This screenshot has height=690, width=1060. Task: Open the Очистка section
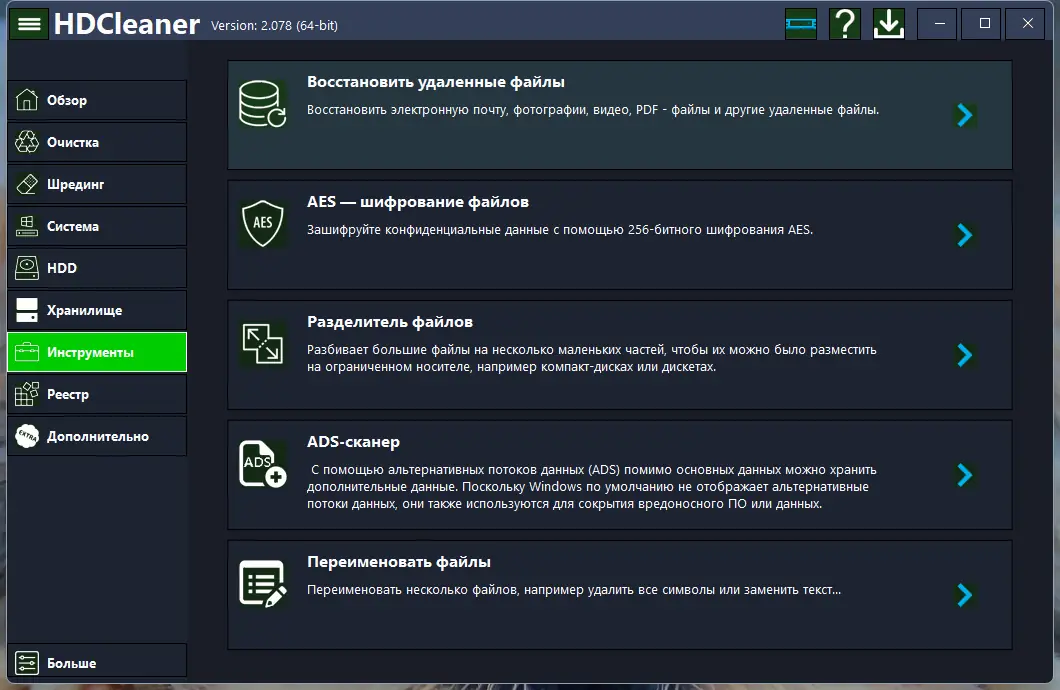97,142
